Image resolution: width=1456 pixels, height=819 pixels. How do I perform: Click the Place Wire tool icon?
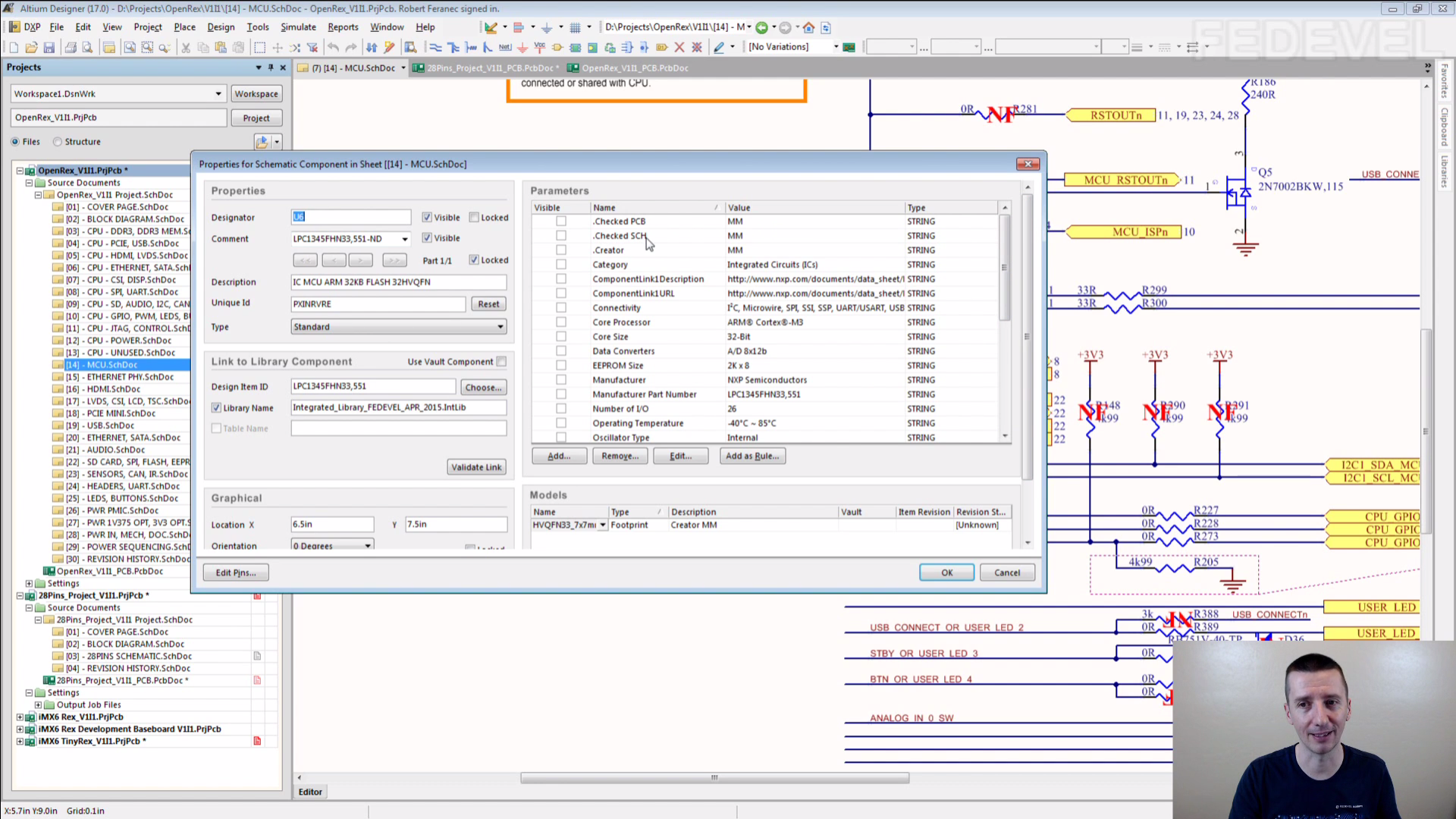coord(436,48)
